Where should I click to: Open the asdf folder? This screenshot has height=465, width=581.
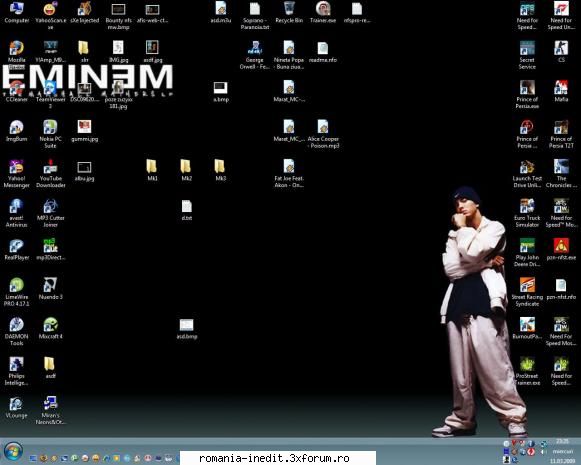(50, 368)
